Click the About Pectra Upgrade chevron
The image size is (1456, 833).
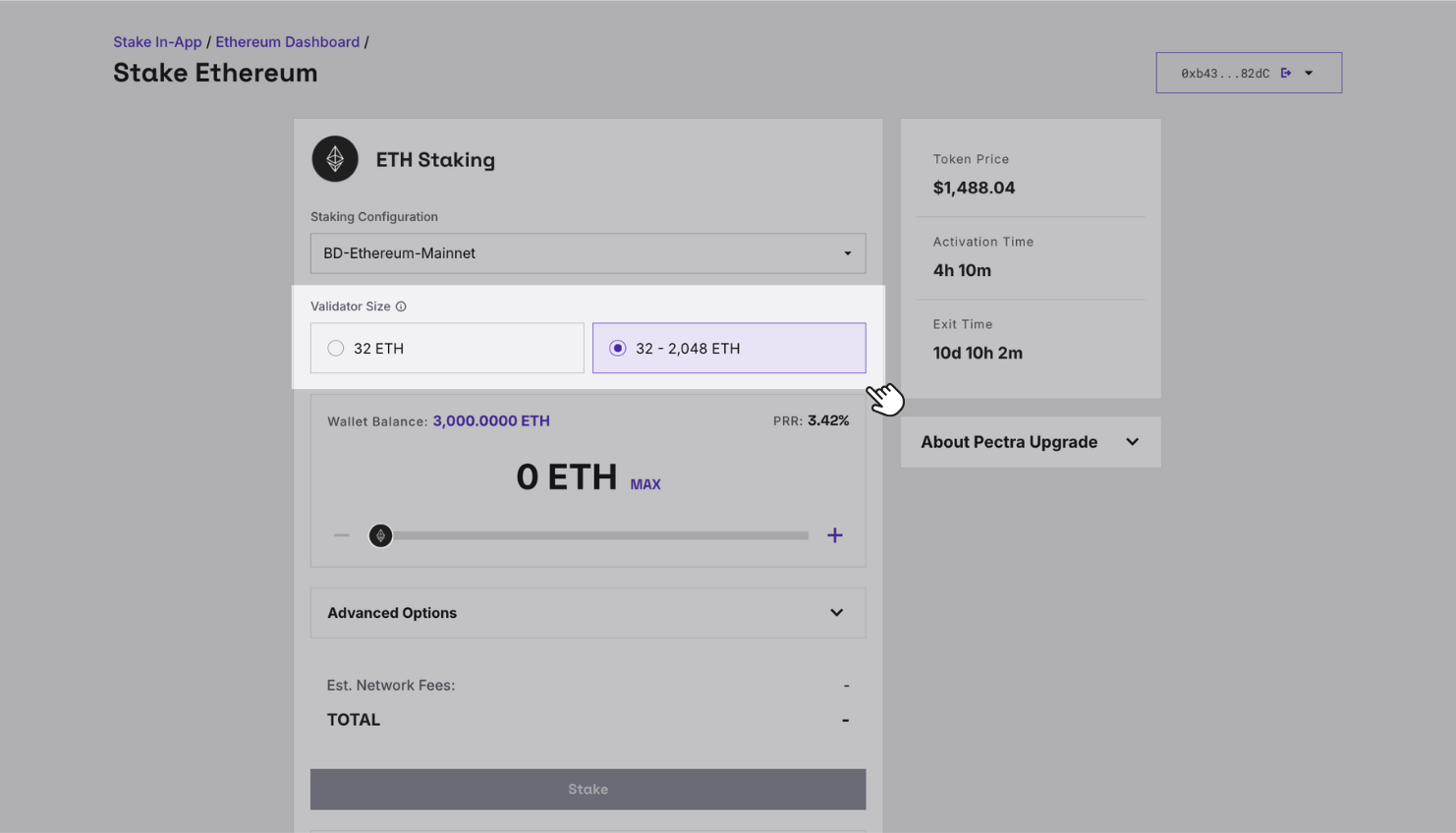point(1132,442)
